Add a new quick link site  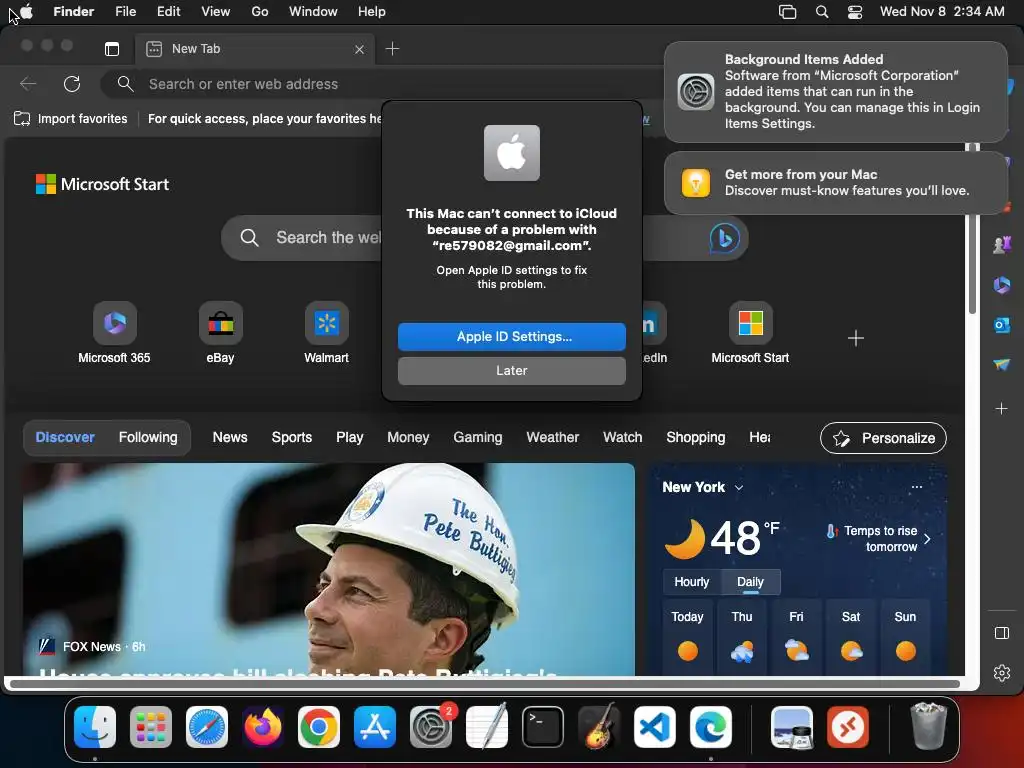coord(856,338)
